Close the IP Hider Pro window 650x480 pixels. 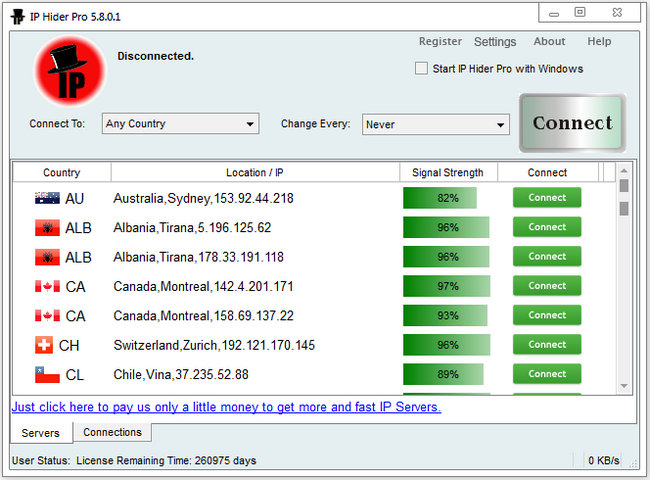click(x=617, y=12)
